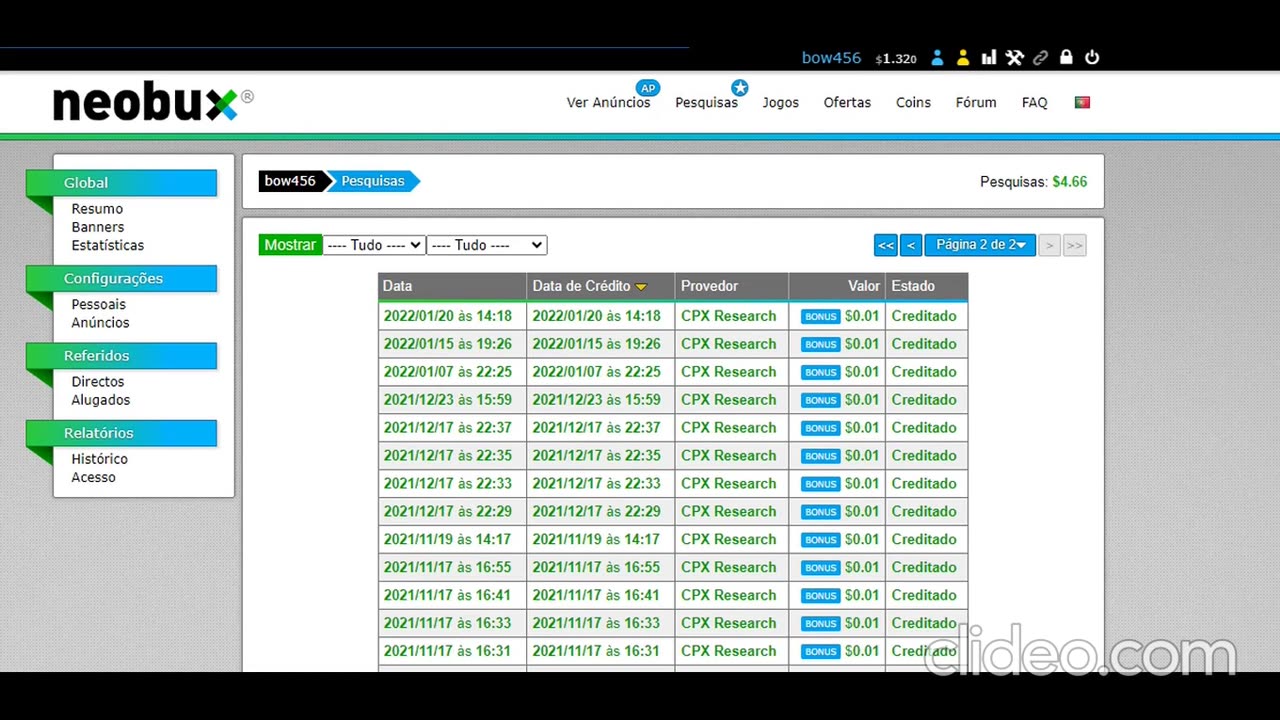Click the blue user icon in top bar
Viewport: 1280px width, 720px height.
[x=937, y=58]
